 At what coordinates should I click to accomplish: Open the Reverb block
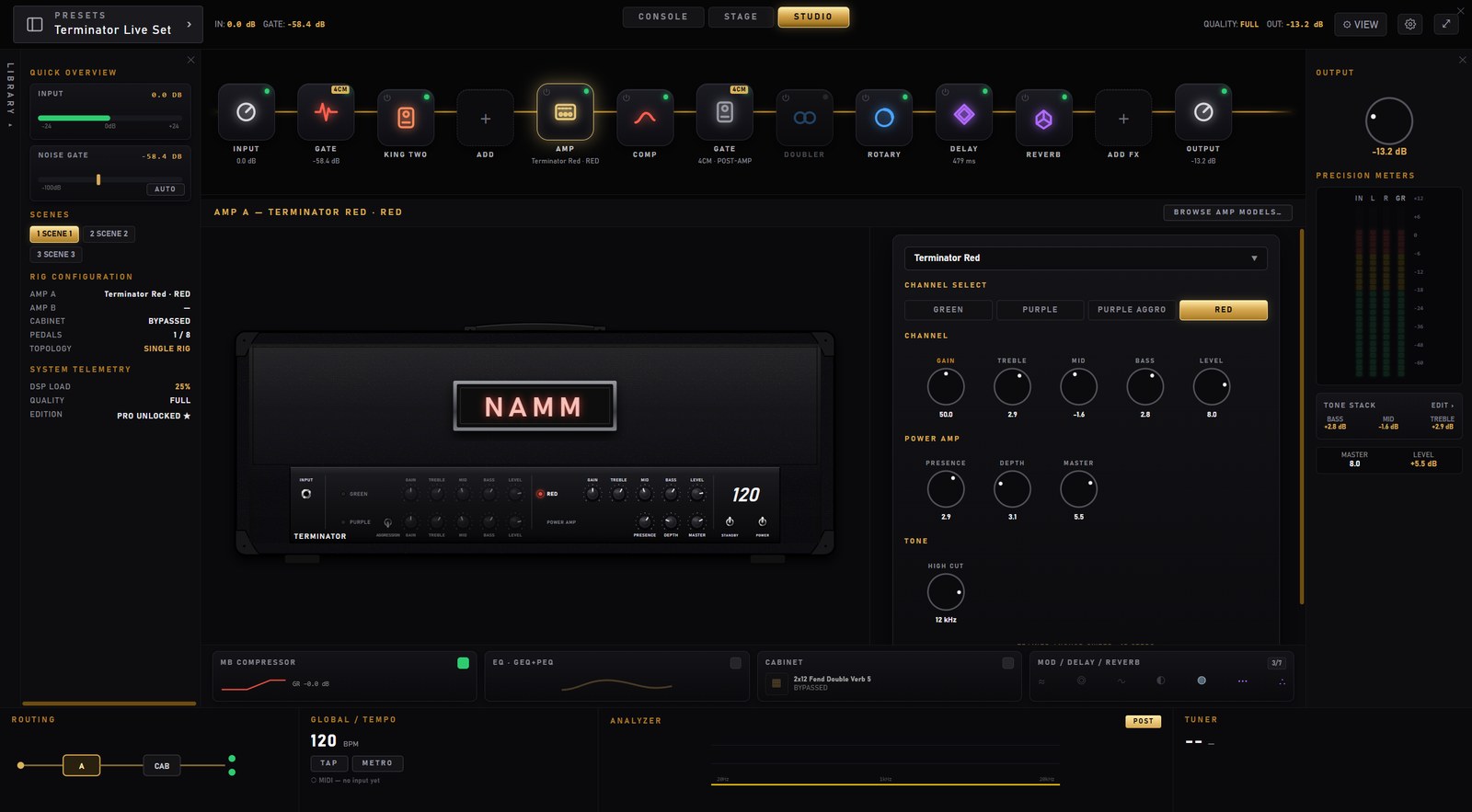click(1043, 118)
